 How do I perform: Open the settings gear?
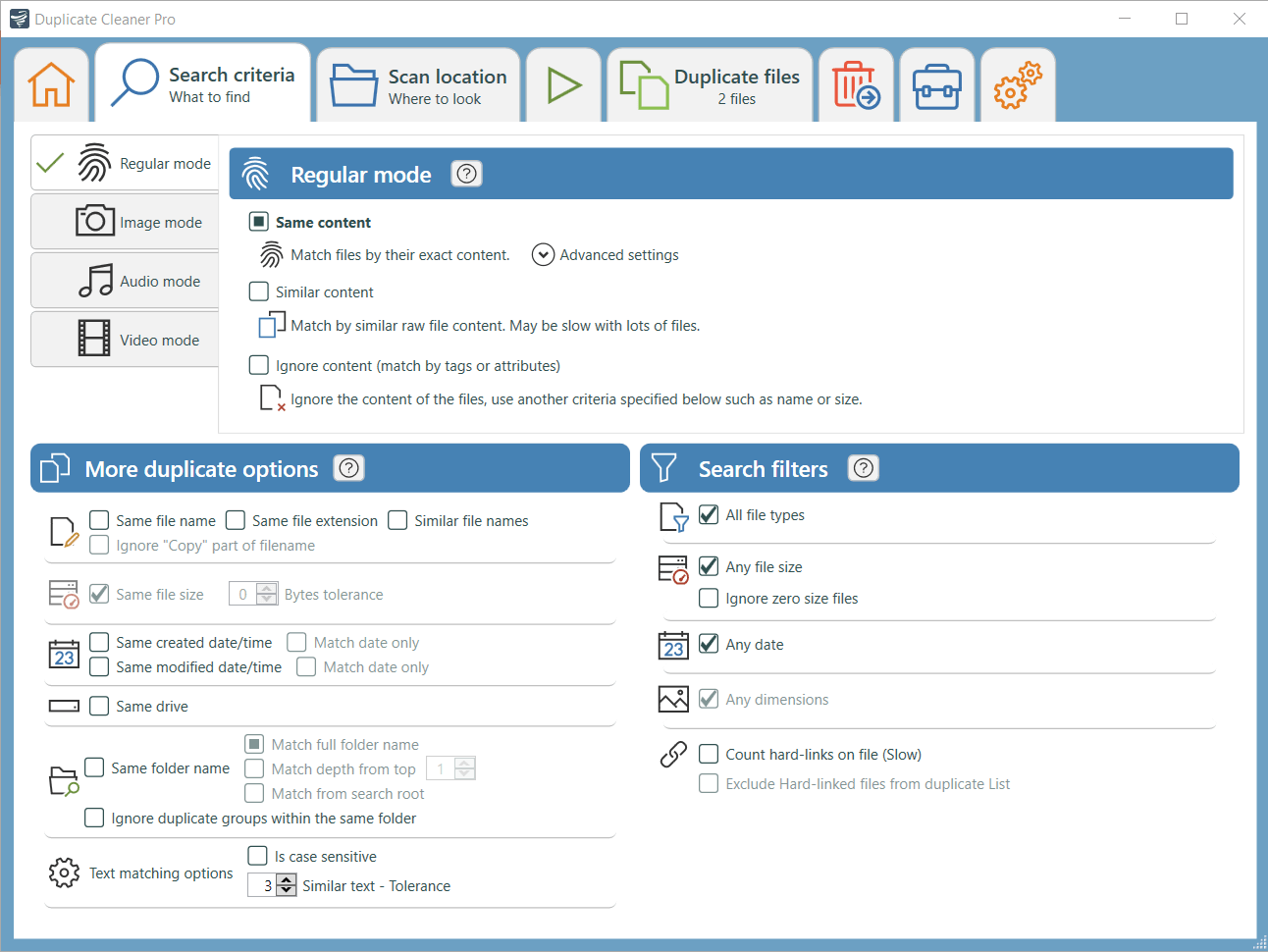click(x=1017, y=83)
